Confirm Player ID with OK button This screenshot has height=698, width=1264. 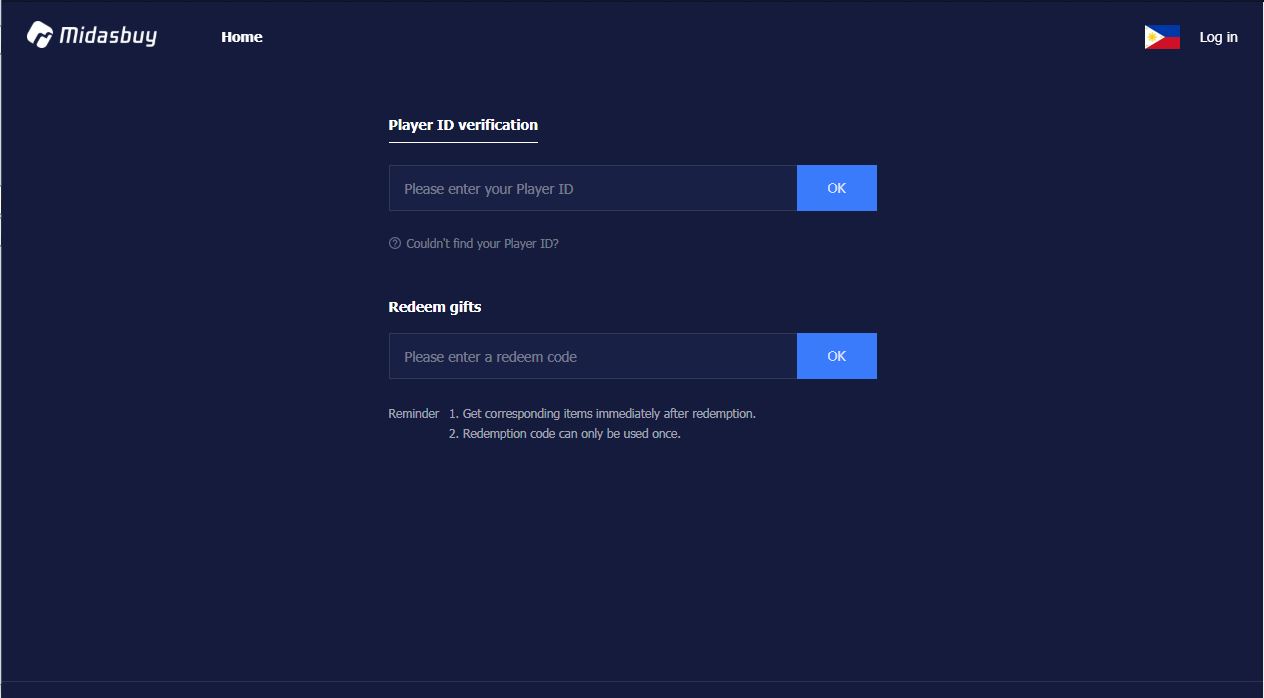click(837, 188)
